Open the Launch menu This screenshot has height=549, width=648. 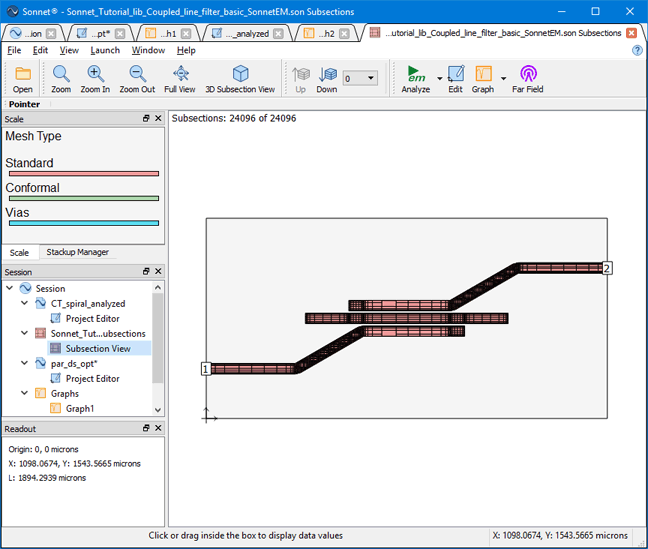(105, 50)
